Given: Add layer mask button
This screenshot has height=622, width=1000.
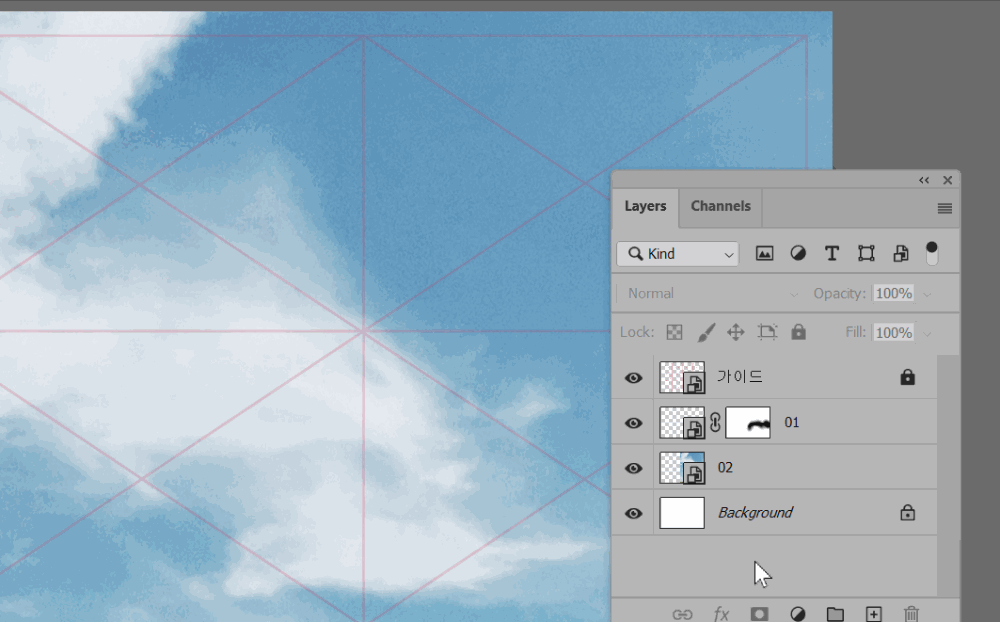Looking at the screenshot, I should click(759, 614).
